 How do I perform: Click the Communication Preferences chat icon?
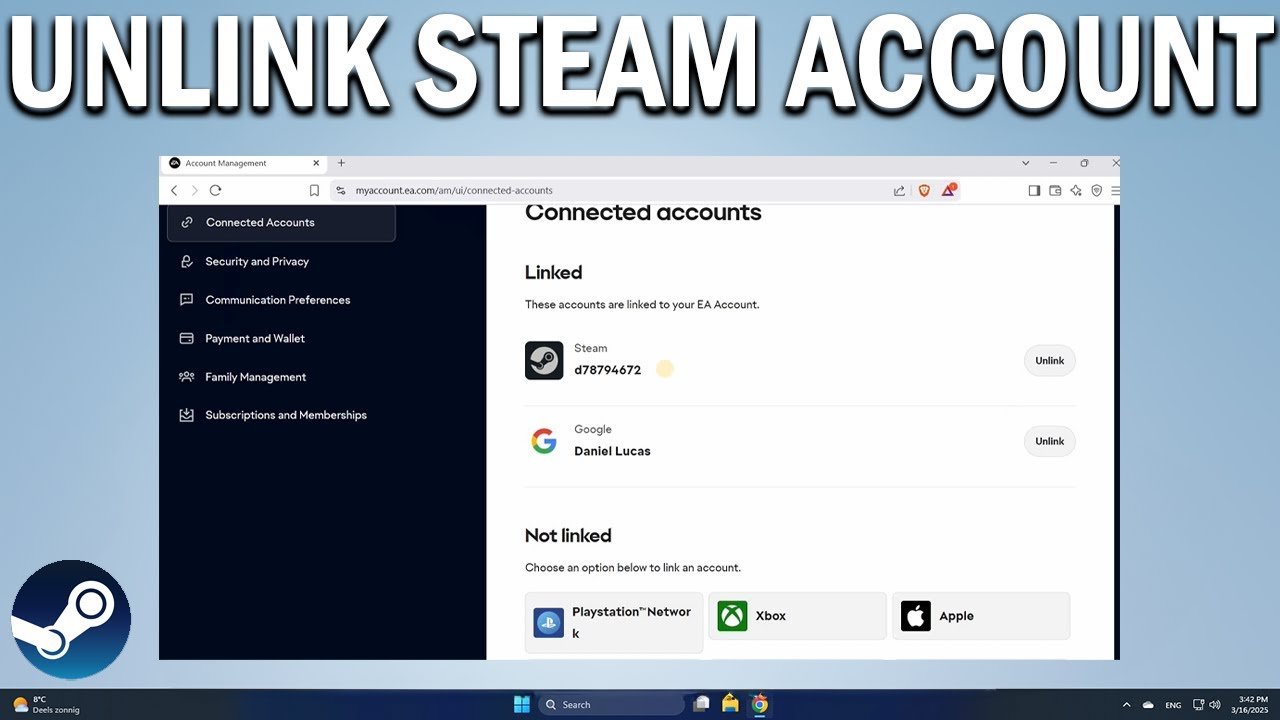pyautogui.click(x=186, y=300)
